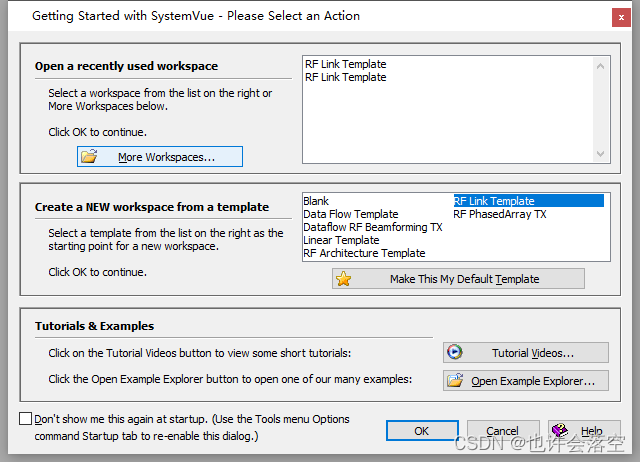
Task: Choose the Blank template
Action: (316, 201)
